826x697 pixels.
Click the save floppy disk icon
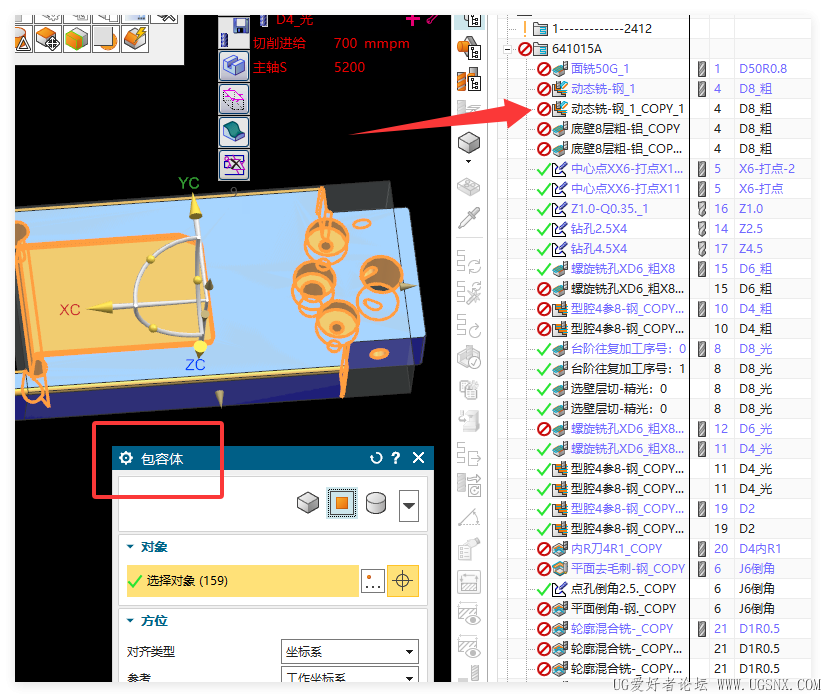(x=241, y=25)
